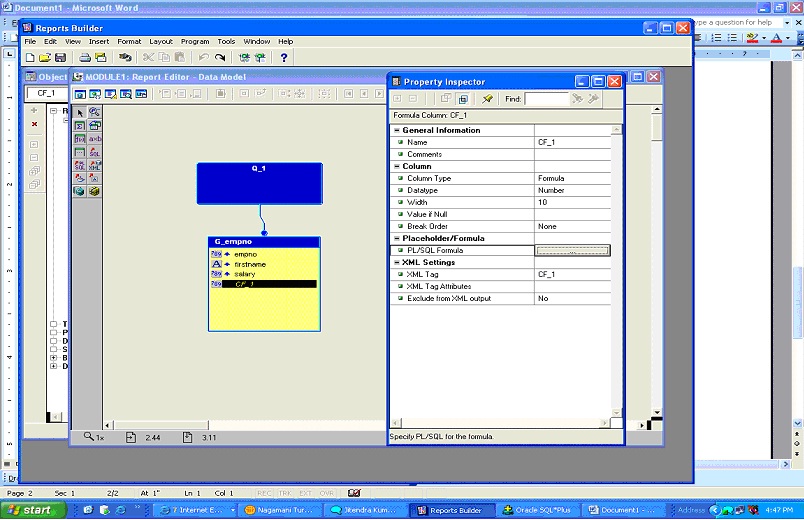Select the Data Link tool in palette
Image resolution: width=804 pixels, height=520 pixels.
(x=95, y=126)
